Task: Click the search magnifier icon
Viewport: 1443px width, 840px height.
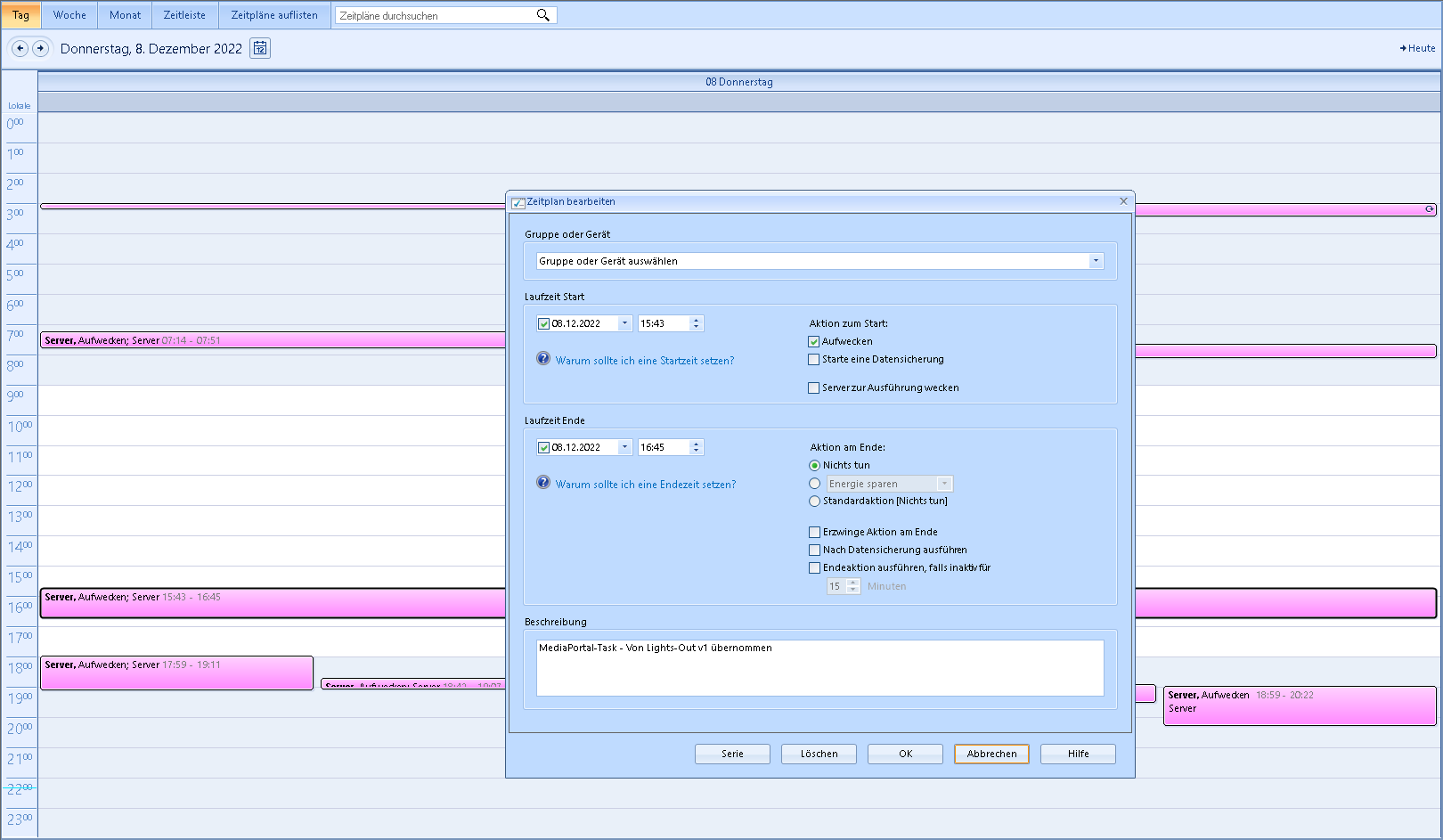Action: [542, 15]
